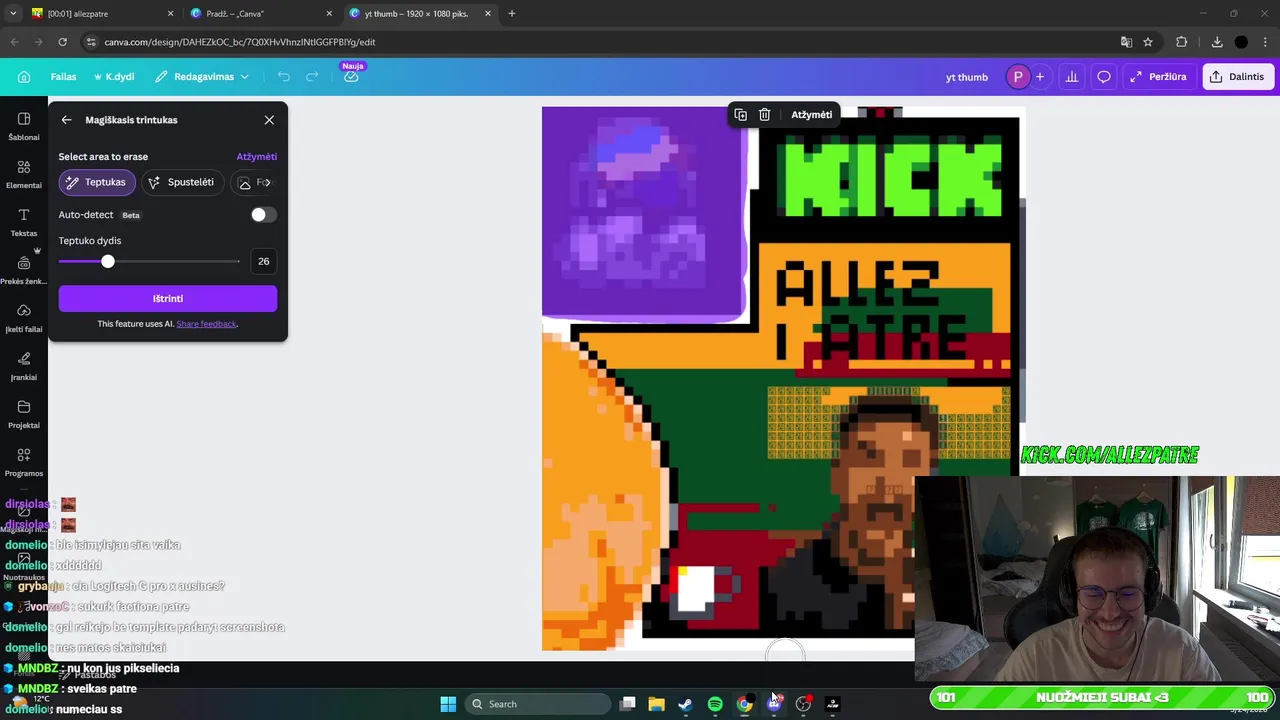Click the purple Atžymėti link in panel

click(x=257, y=157)
